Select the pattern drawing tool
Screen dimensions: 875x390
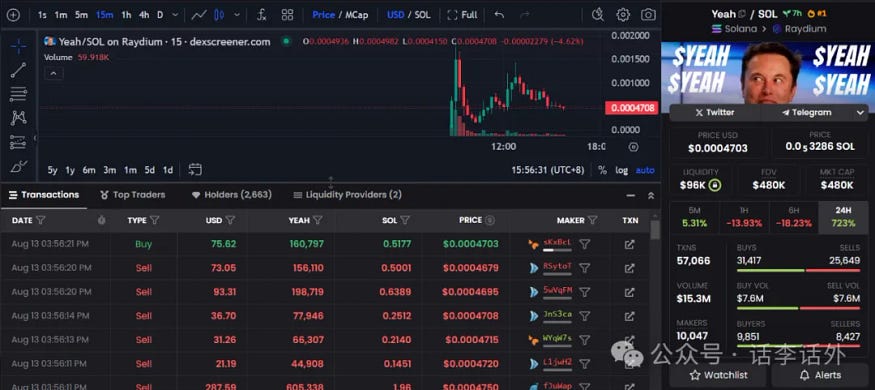coord(18,118)
